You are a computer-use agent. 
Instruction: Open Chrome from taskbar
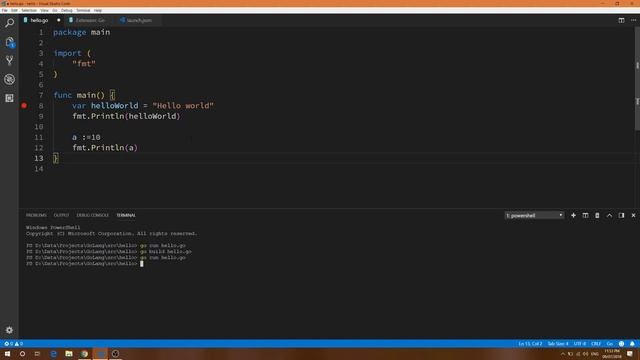[84, 353]
